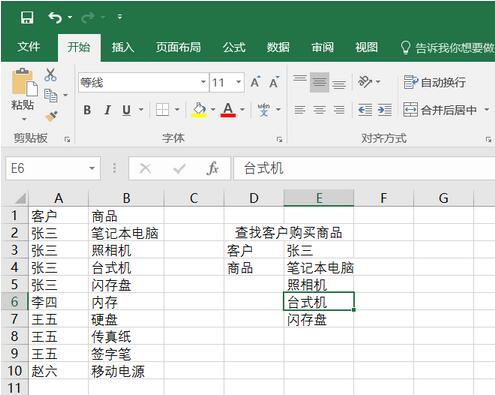Viewport: 495px width, 395px height.
Task: Click the text orientation icon
Action: tap(365, 81)
